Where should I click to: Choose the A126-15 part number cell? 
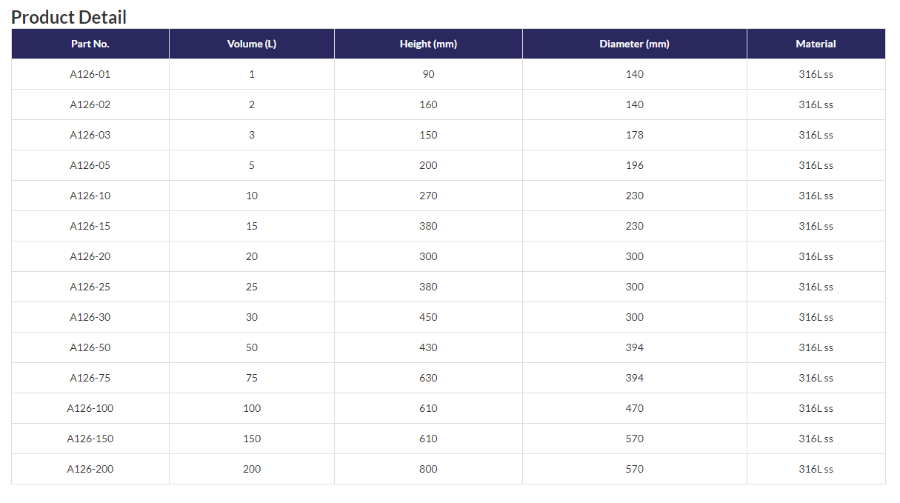[90, 226]
